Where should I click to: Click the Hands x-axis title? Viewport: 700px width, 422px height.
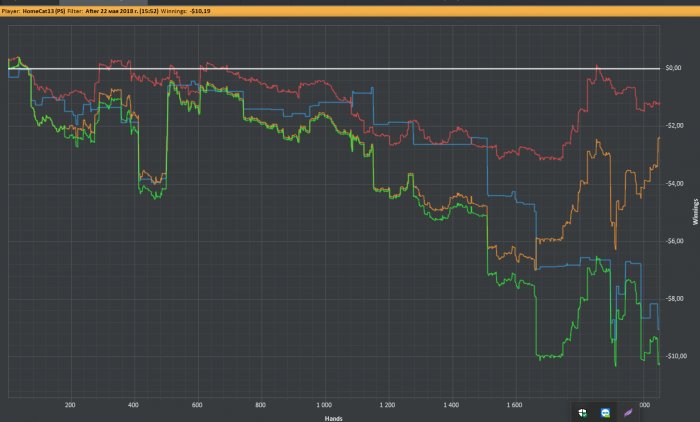click(333, 418)
